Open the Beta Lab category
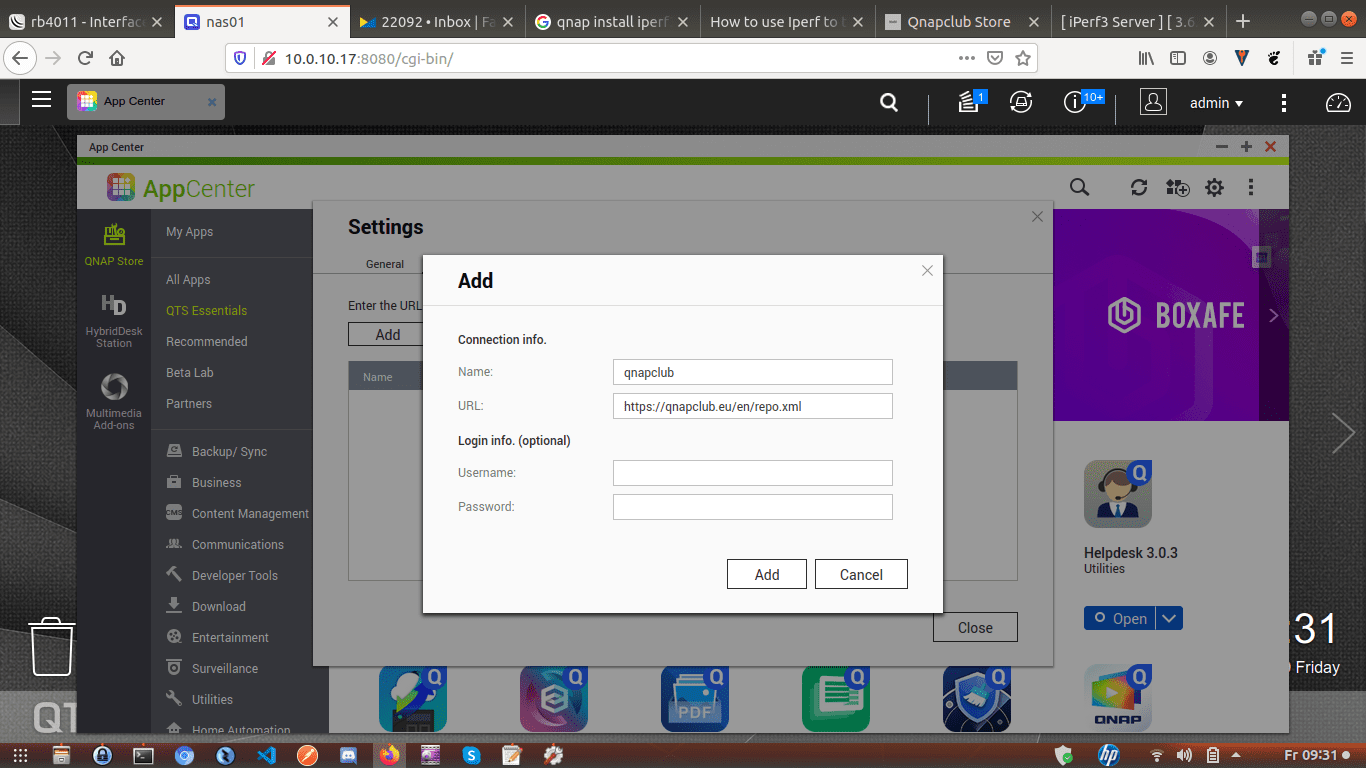 click(190, 373)
